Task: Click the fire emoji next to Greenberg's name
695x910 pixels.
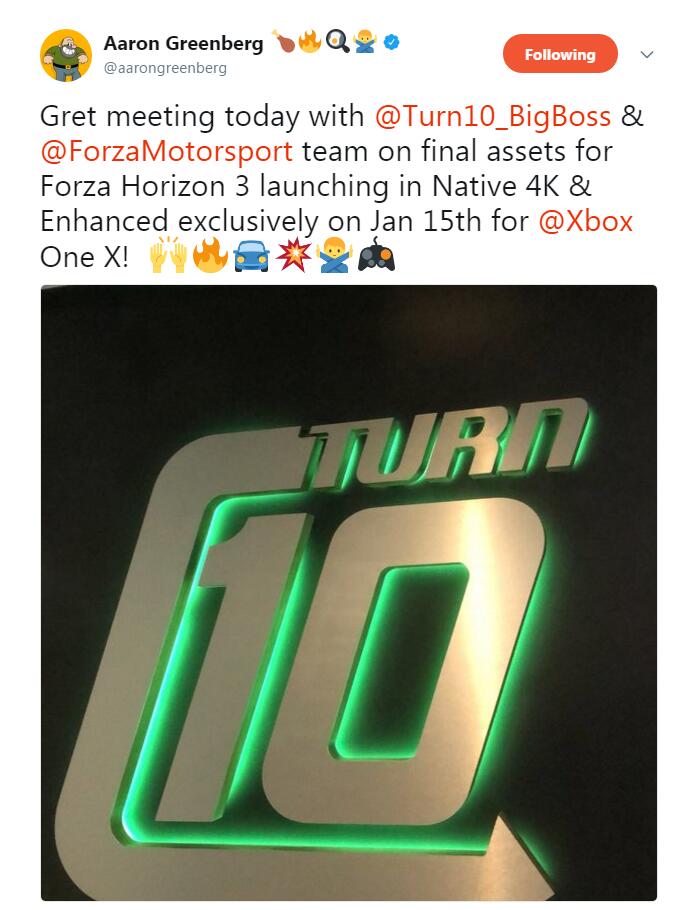Action: [310, 42]
